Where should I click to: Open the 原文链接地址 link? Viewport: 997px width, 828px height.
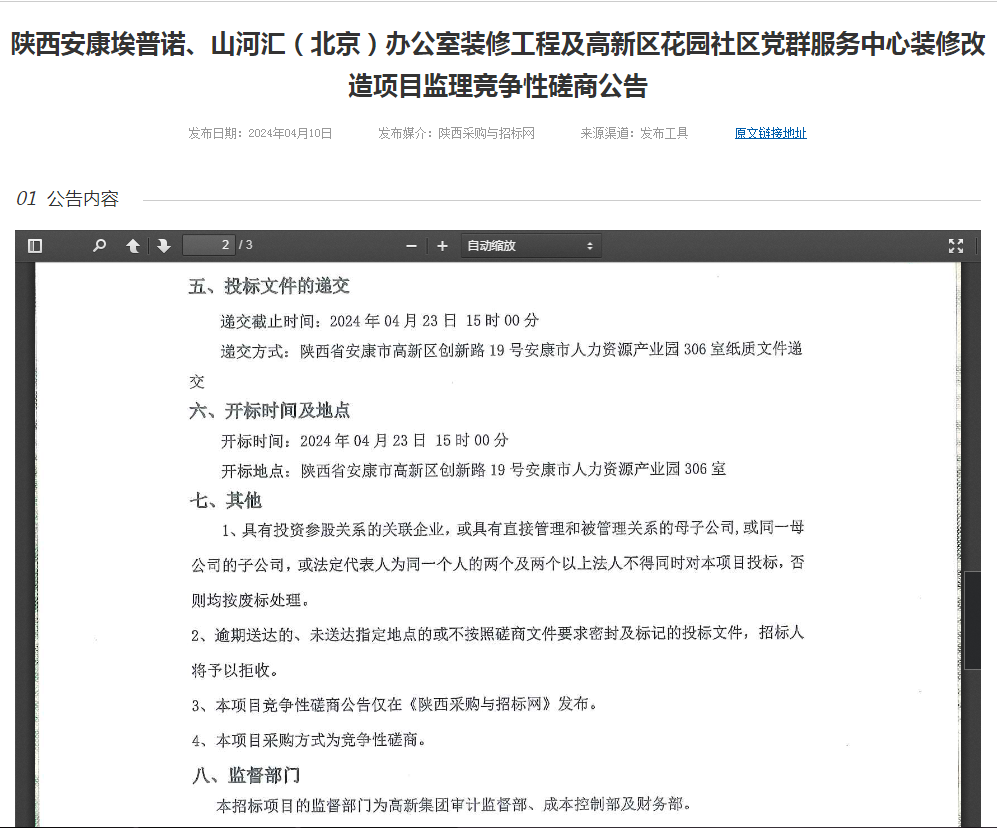point(771,133)
